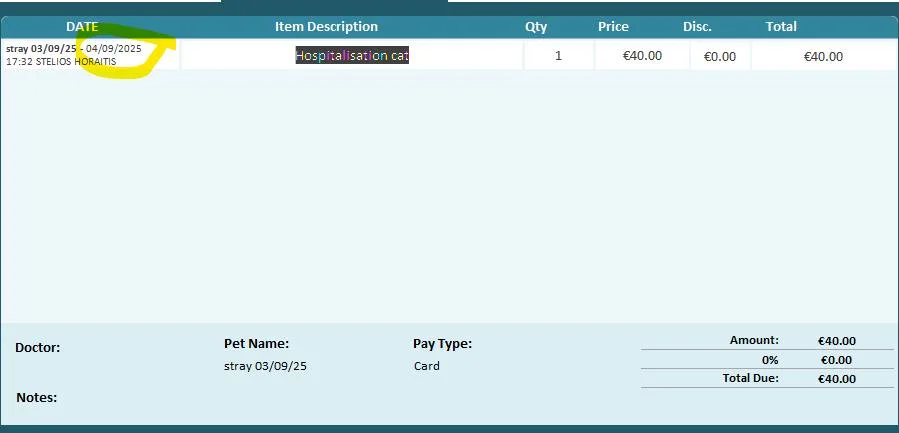Screen dimensions: 899x433
Task: Select the Price column header
Action: coord(613,27)
